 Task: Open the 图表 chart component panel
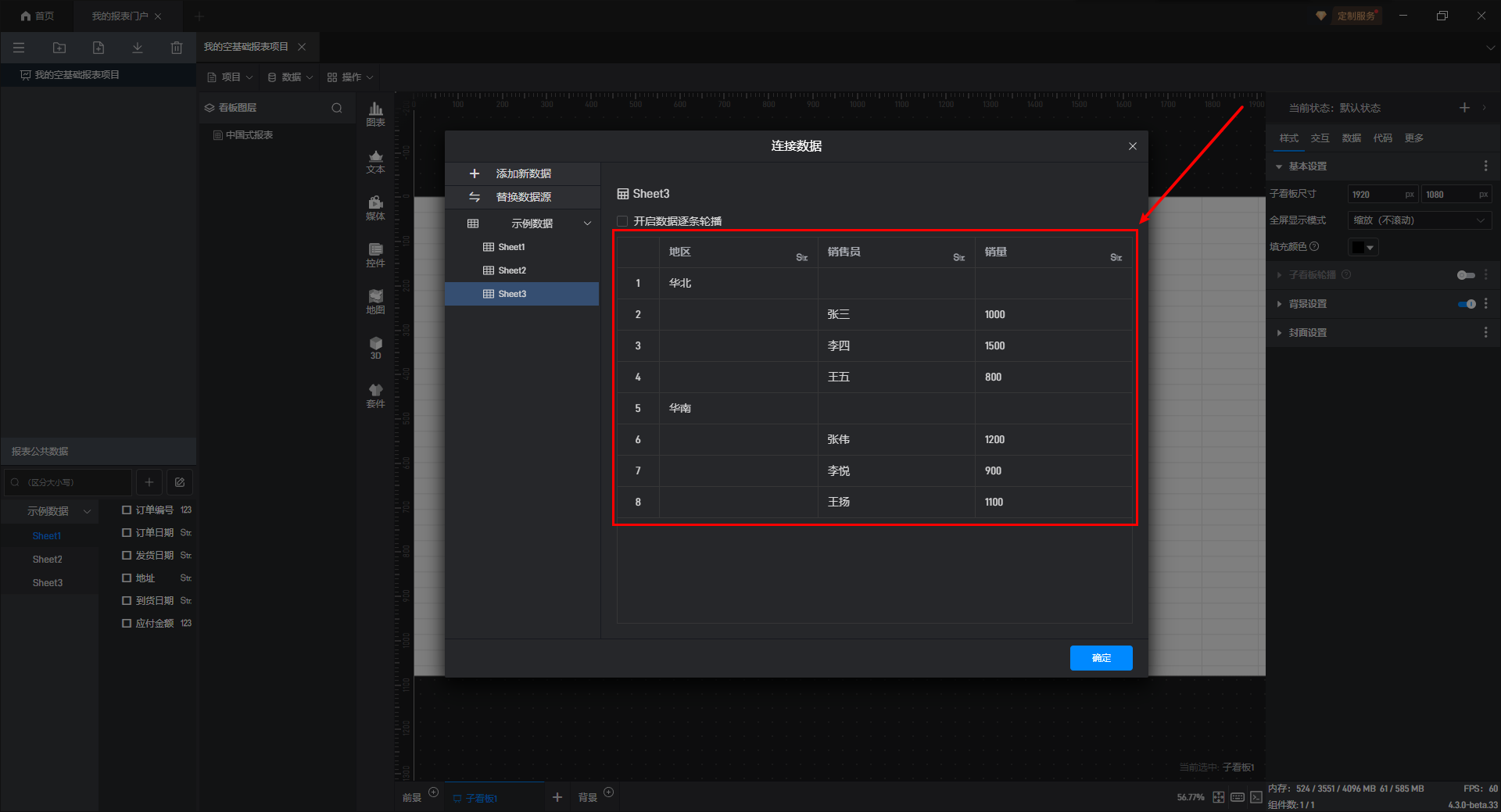pyautogui.click(x=375, y=114)
